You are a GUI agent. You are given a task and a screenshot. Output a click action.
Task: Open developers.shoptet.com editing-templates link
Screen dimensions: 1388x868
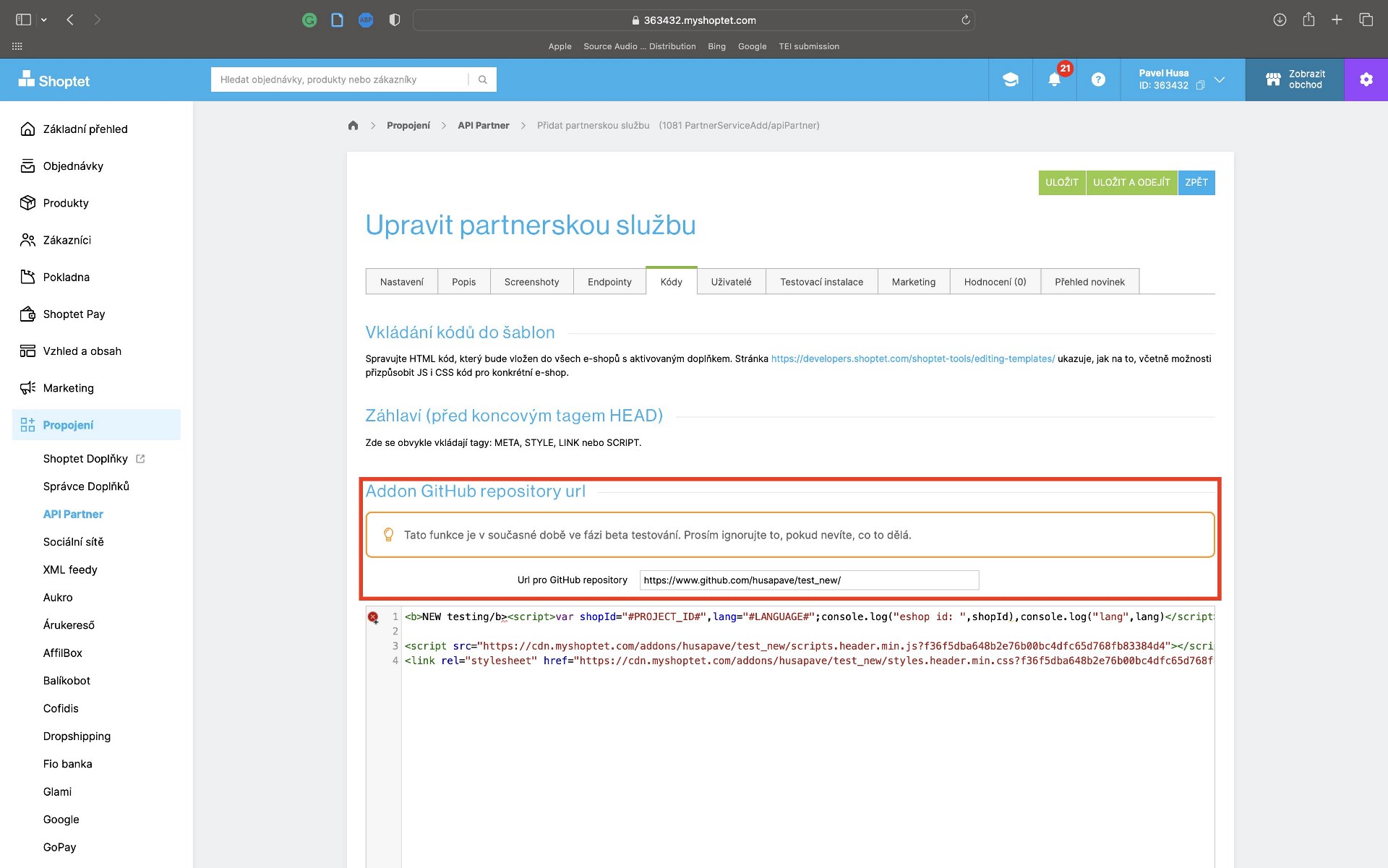(912, 358)
